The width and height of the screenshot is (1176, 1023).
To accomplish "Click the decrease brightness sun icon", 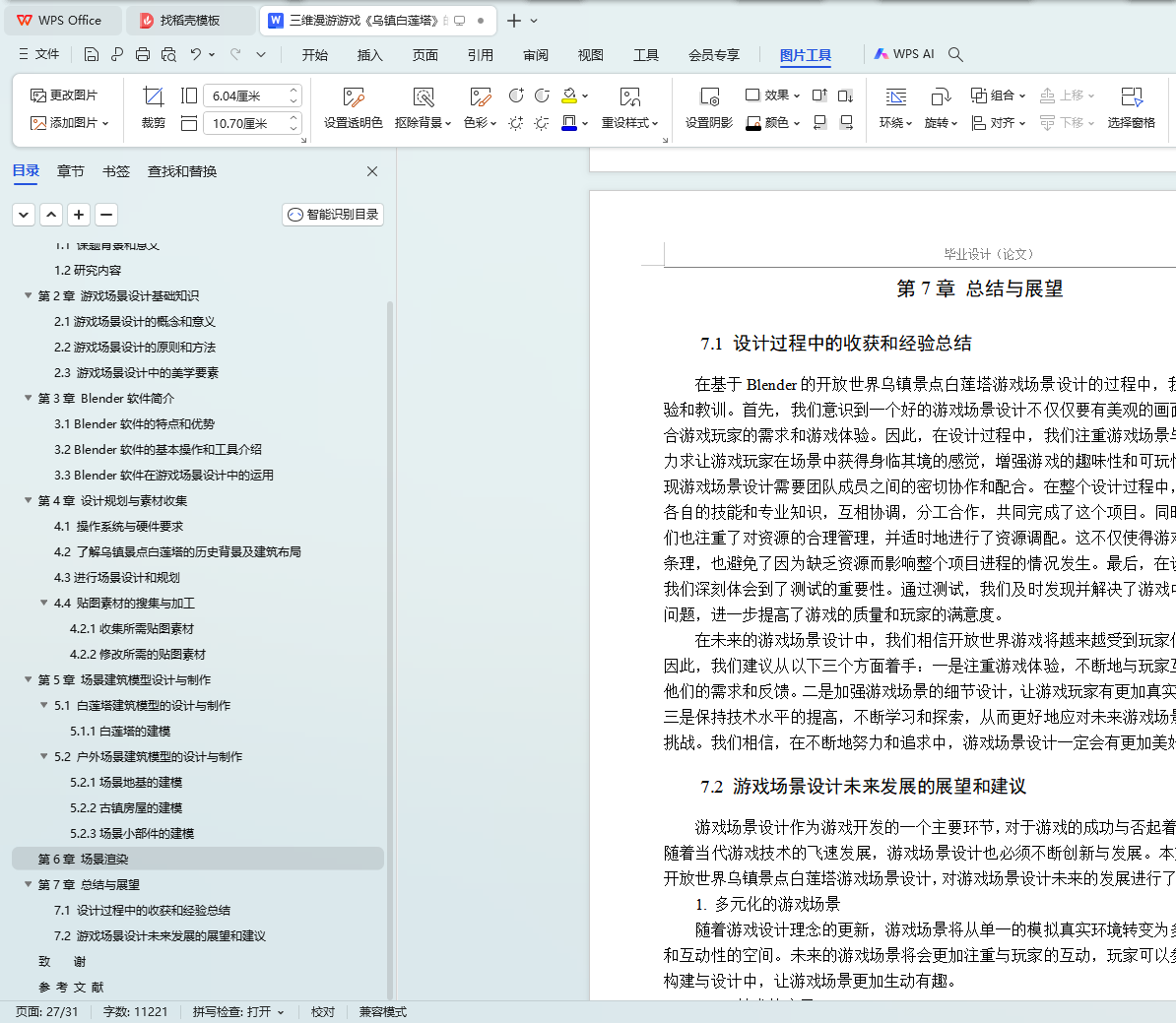I will [x=543, y=122].
